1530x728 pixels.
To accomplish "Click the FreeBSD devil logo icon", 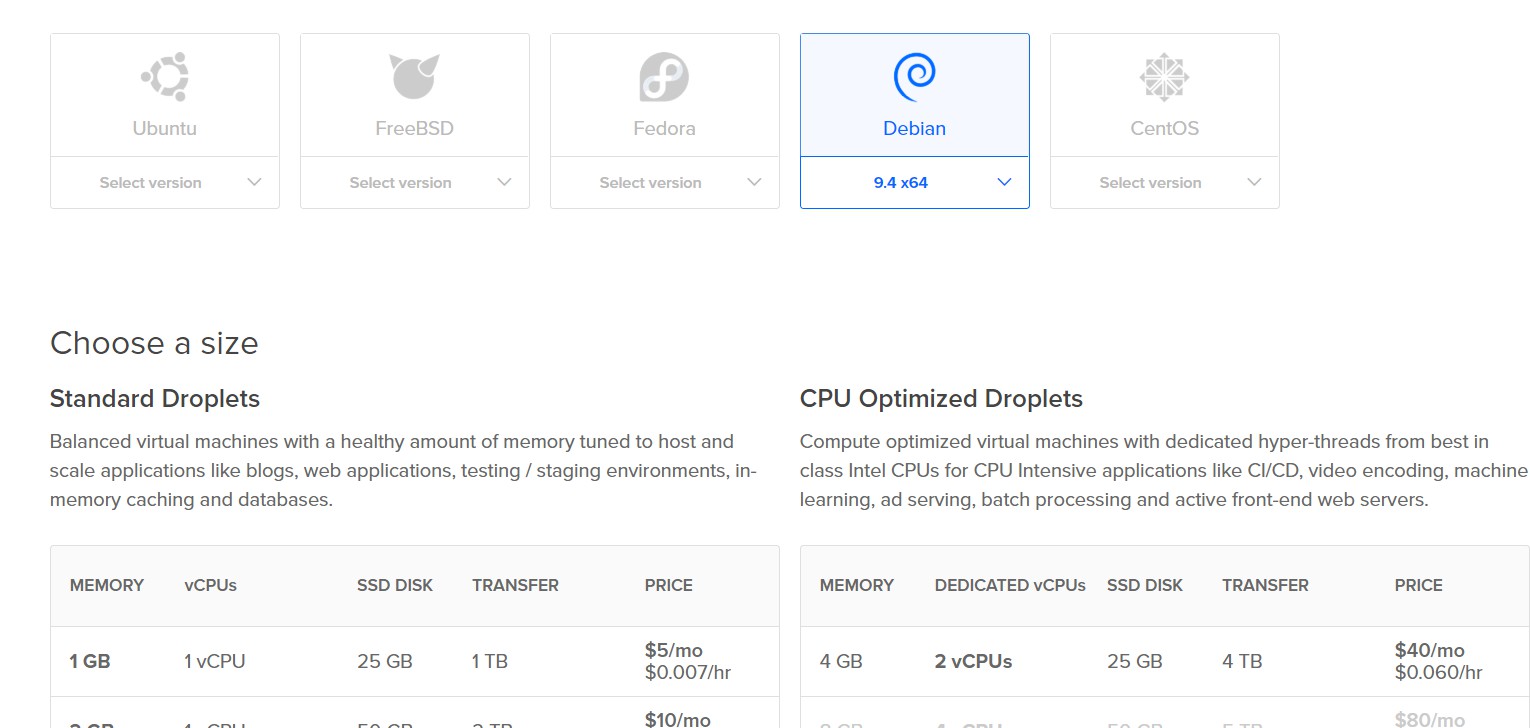I will (x=414, y=77).
